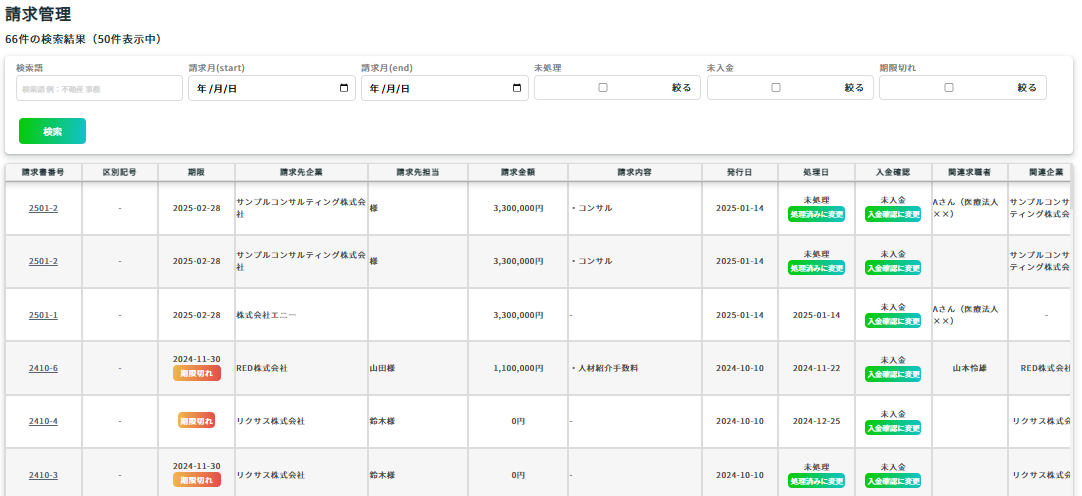
Task: Click the 請求書番号 column header
Action: (x=43, y=172)
